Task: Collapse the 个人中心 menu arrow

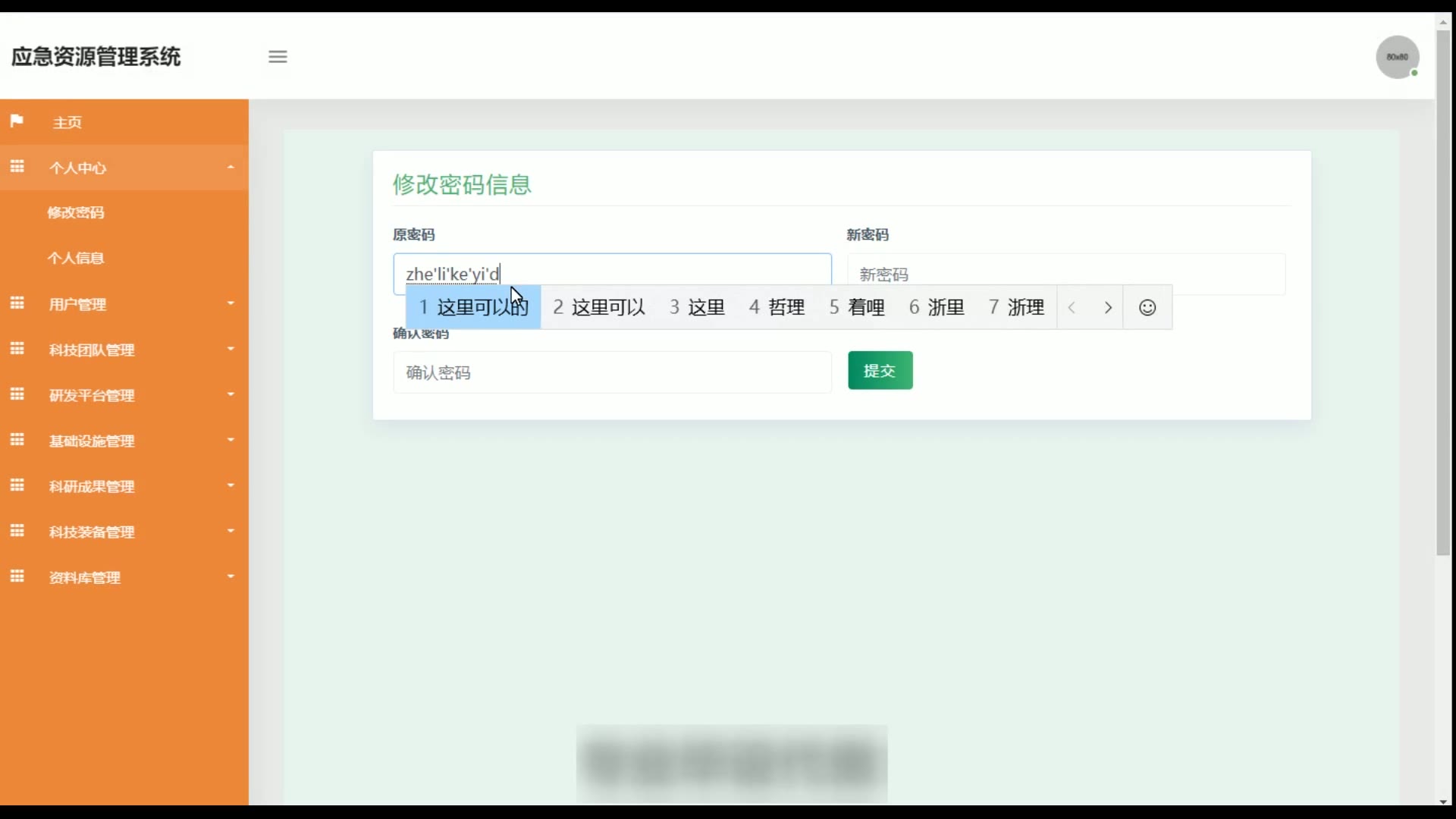Action: [x=231, y=167]
